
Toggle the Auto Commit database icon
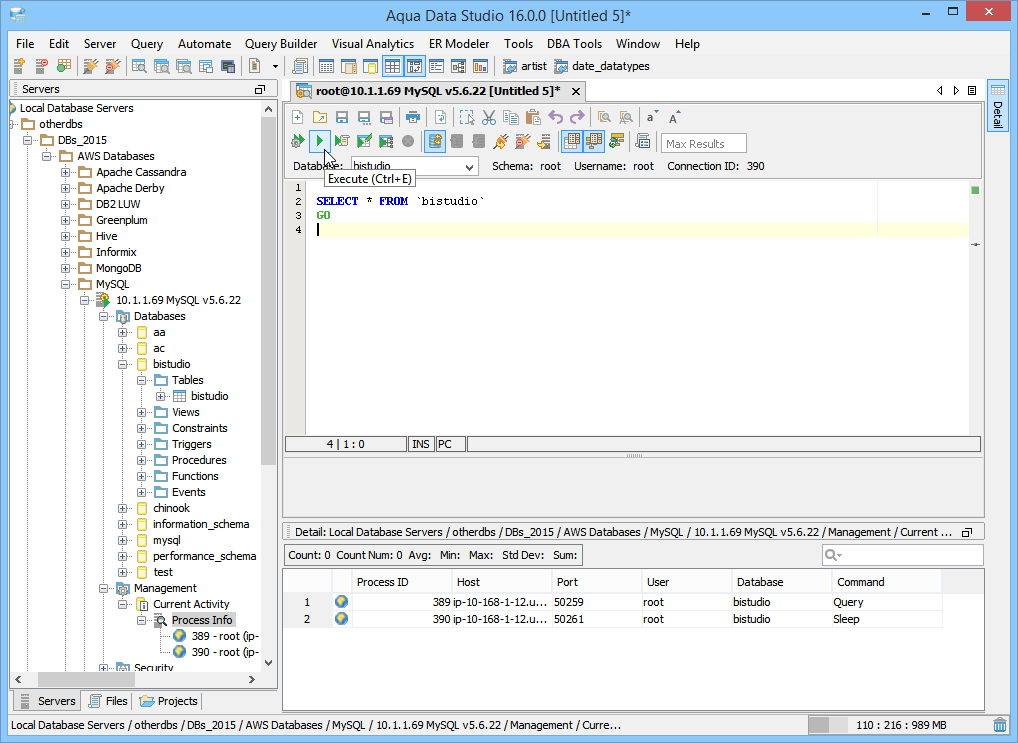435,140
